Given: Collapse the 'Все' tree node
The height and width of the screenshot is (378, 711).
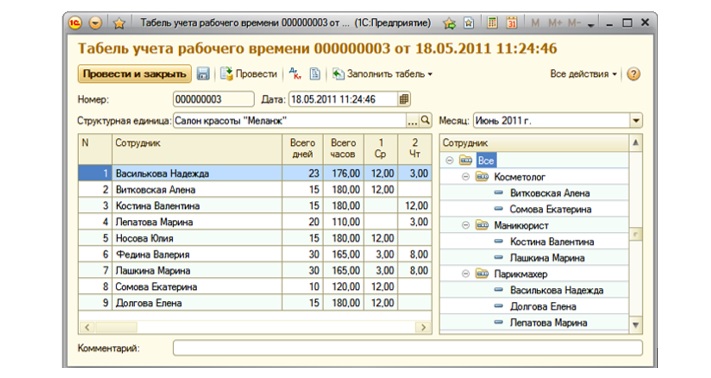Looking at the screenshot, I should click(x=449, y=160).
